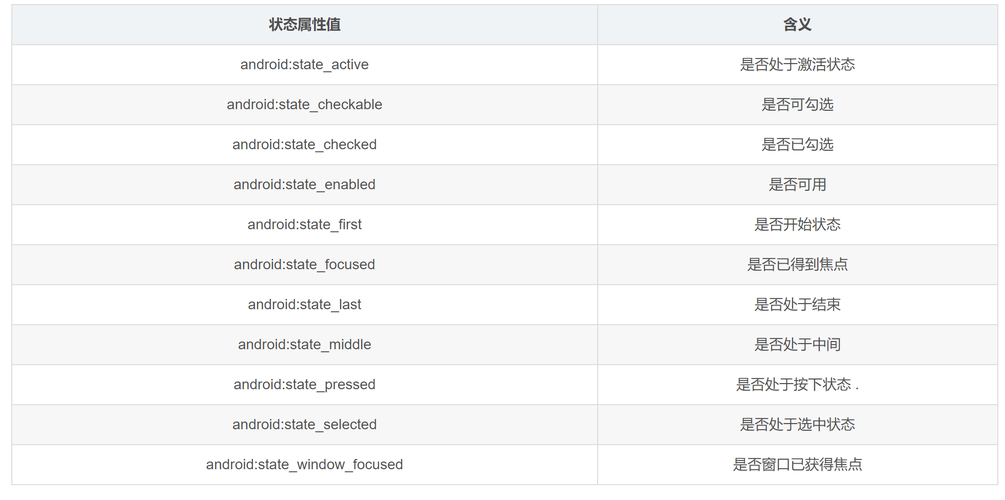
Task: Select the android:state_active cell
Action: (304, 65)
